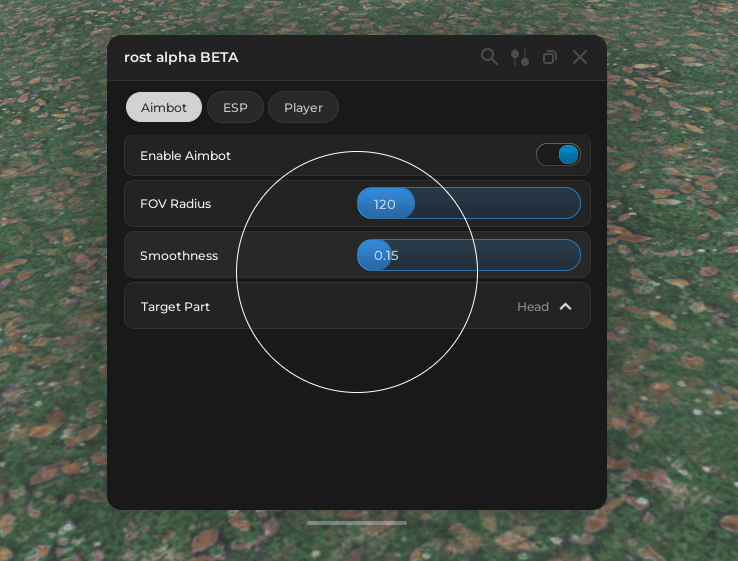Switch to the ESP tab

coord(235,107)
